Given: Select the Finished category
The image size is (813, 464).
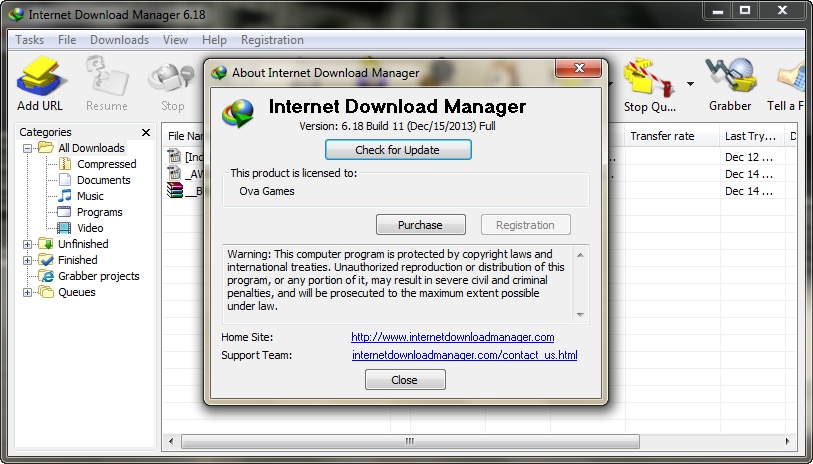Looking at the screenshot, I should [77, 260].
